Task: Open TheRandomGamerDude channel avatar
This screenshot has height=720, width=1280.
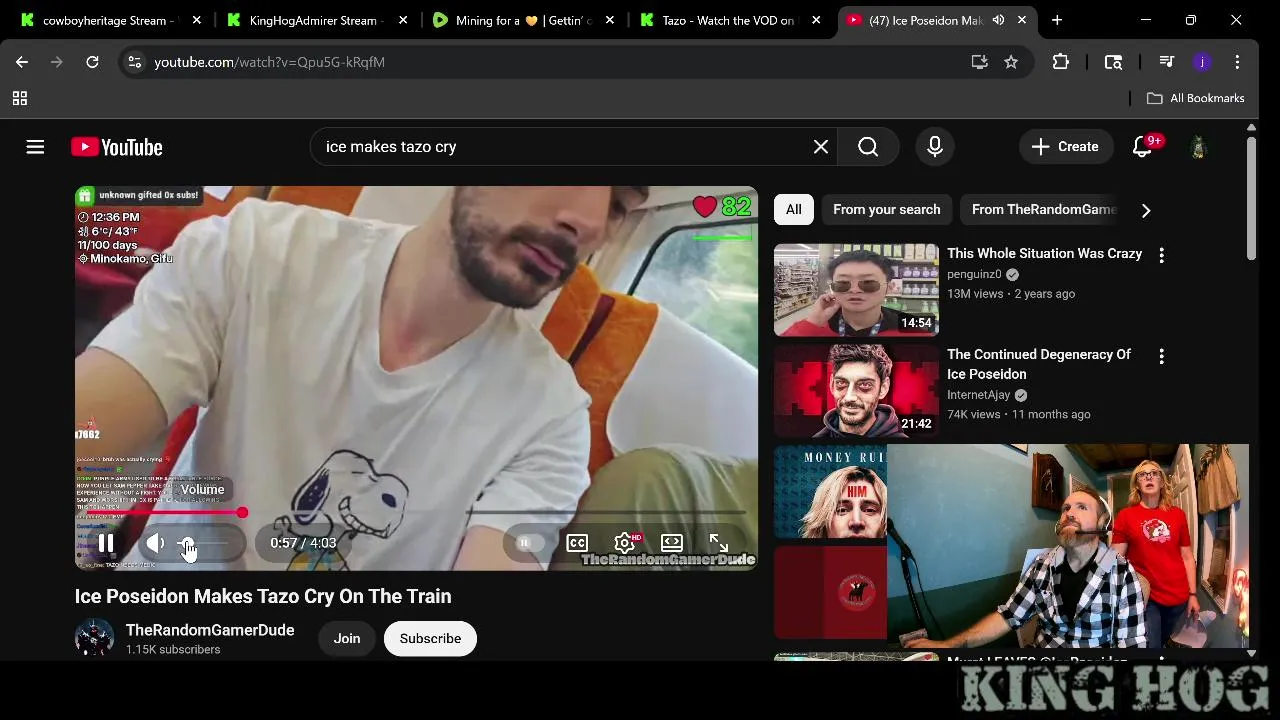Action: click(94, 639)
